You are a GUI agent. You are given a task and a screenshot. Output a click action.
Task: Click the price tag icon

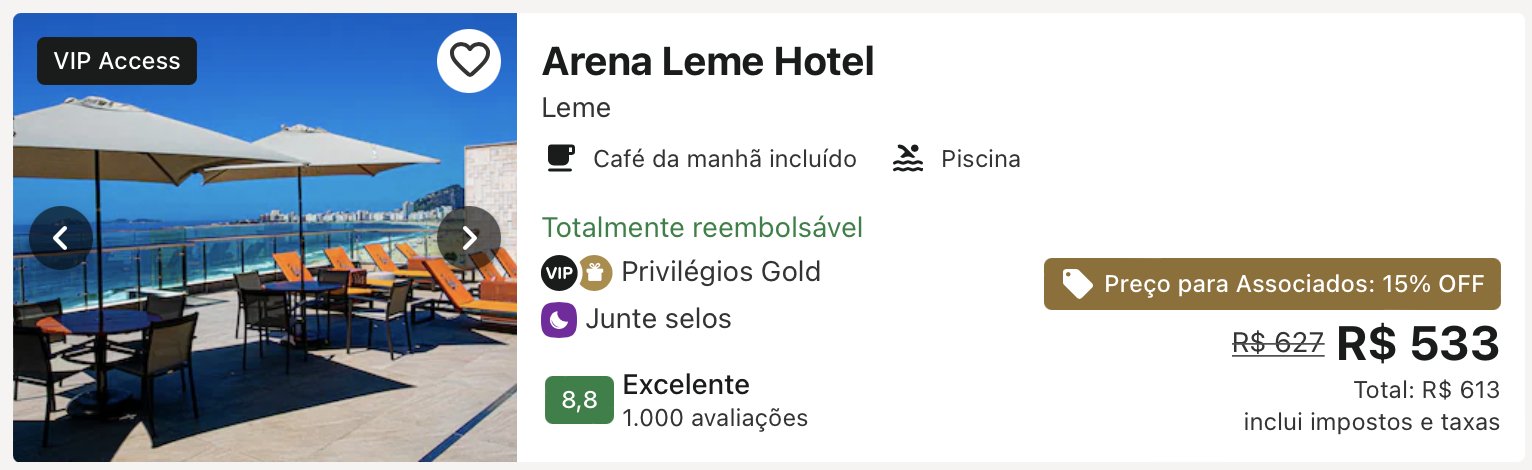click(x=1077, y=284)
